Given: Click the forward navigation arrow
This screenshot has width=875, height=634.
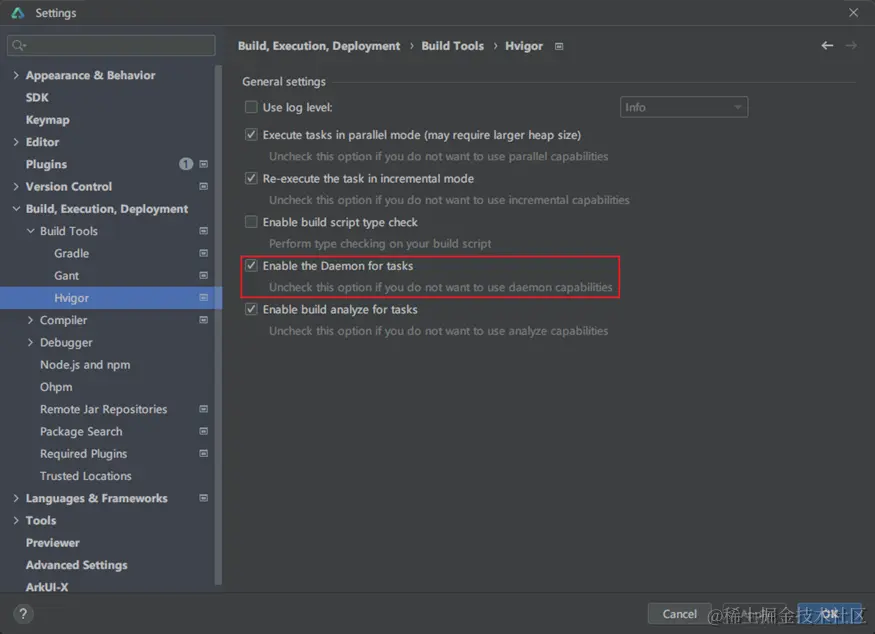Looking at the screenshot, I should coord(851,46).
